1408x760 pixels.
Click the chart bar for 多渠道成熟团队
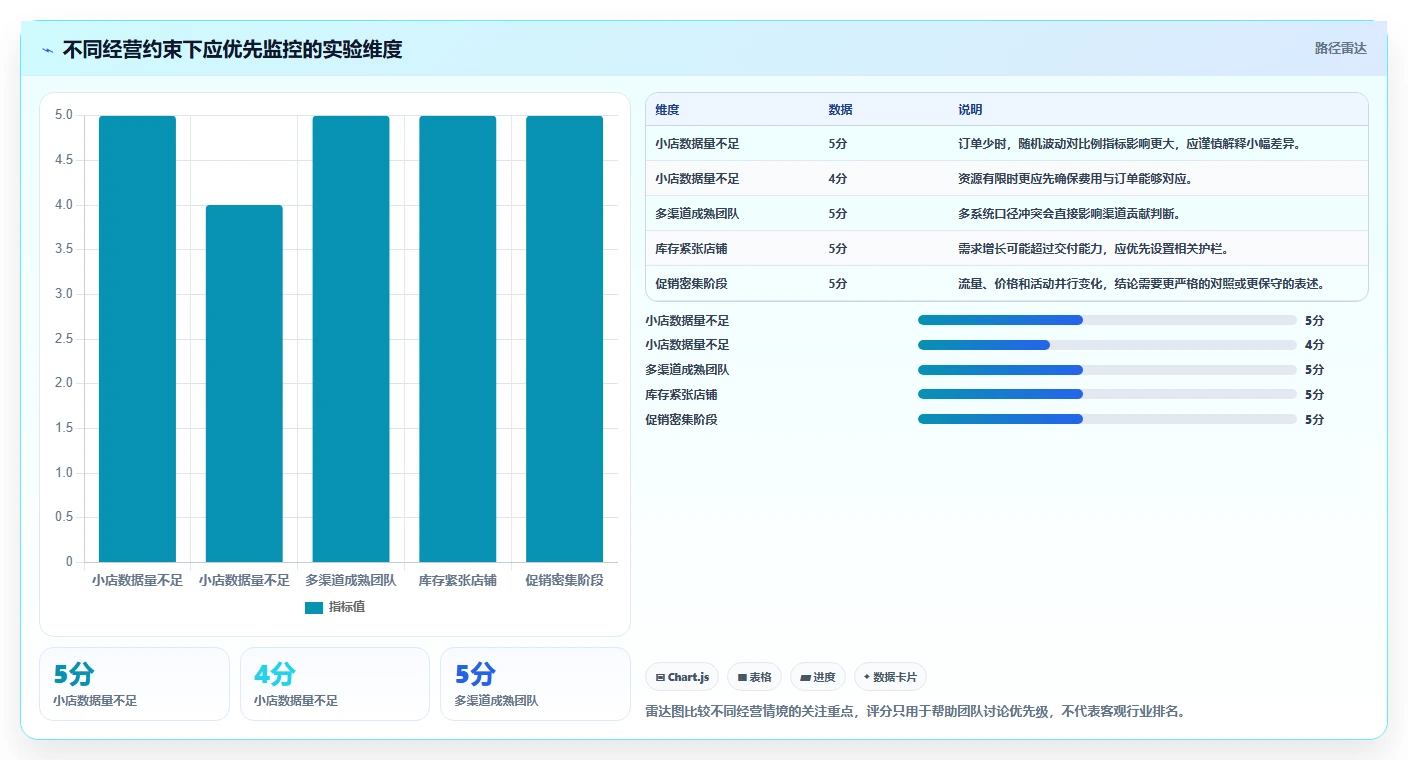click(x=351, y=338)
